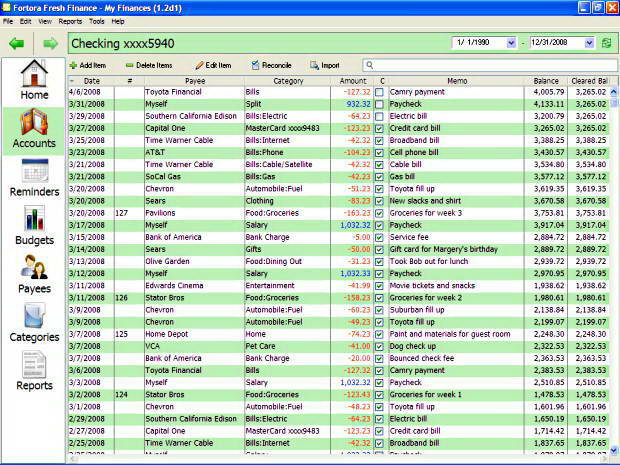Open the Budgets section
Screen dimensions: 620x465
point(33,226)
